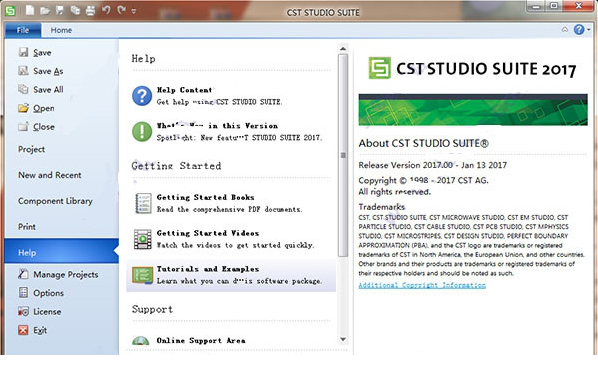Click the help list scrollbar down arrow
The height and width of the screenshot is (369, 598).
pos(343,339)
